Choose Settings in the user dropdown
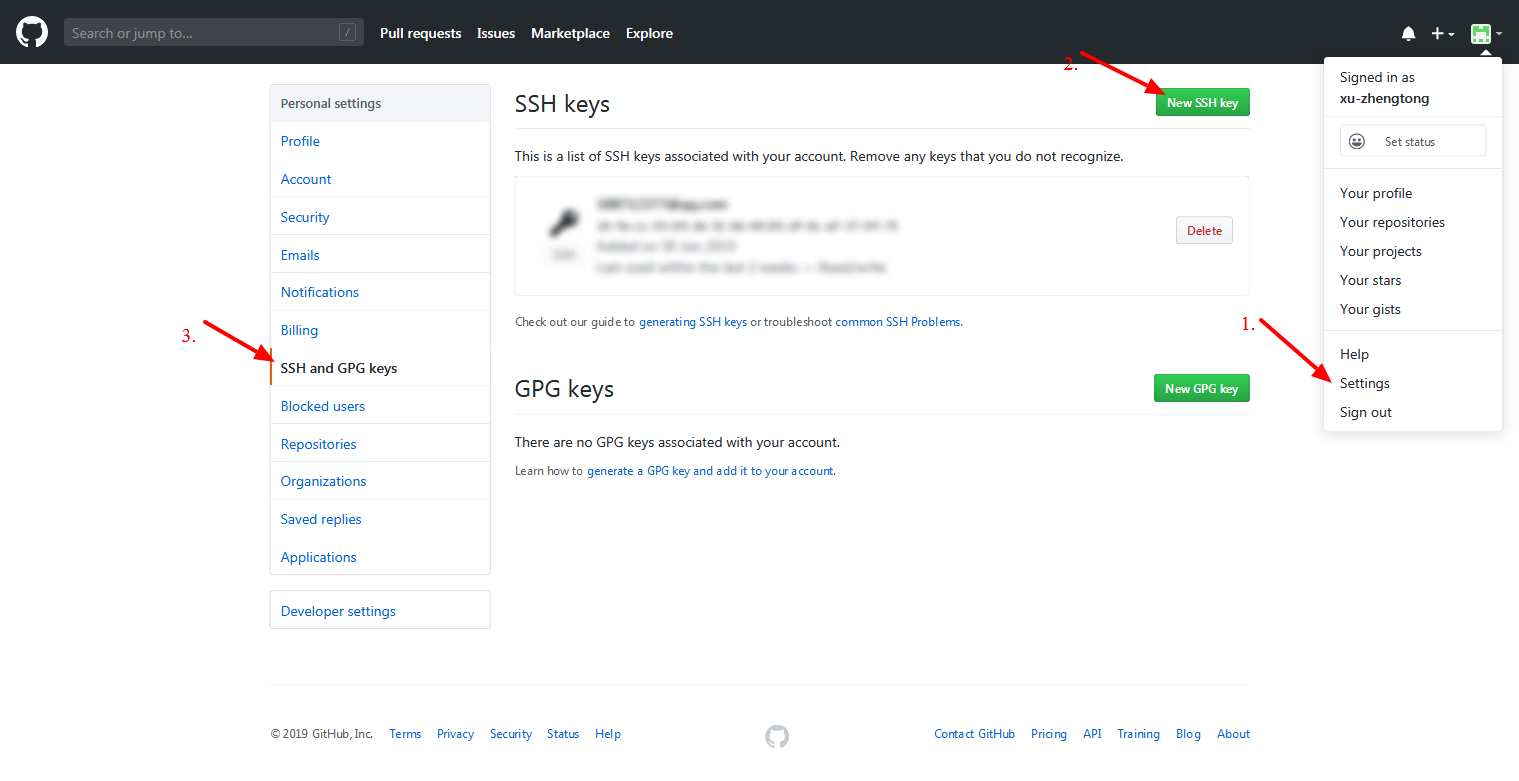The height and width of the screenshot is (781, 1519). (x=1365, y=383)
